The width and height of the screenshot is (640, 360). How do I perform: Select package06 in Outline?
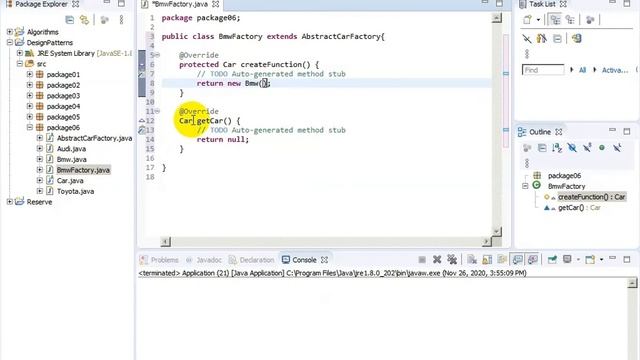pos(564,176)
